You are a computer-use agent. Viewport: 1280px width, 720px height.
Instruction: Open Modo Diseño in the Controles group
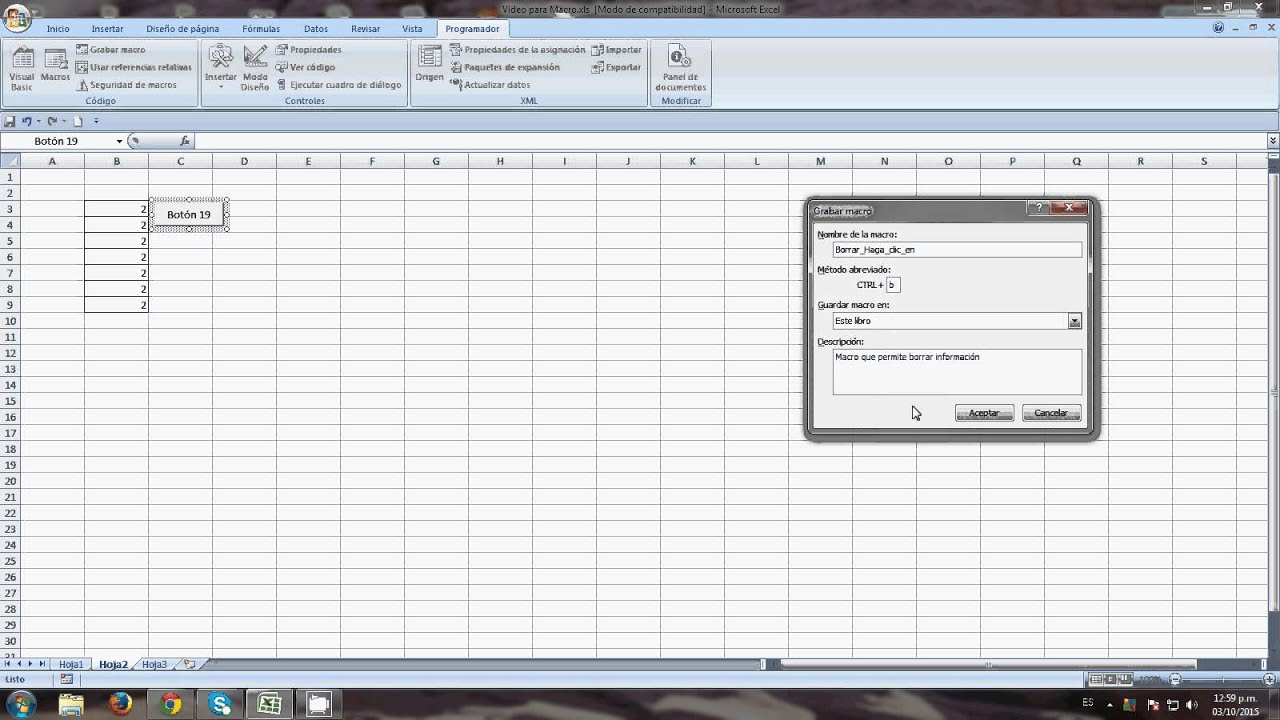click(254, 67)
